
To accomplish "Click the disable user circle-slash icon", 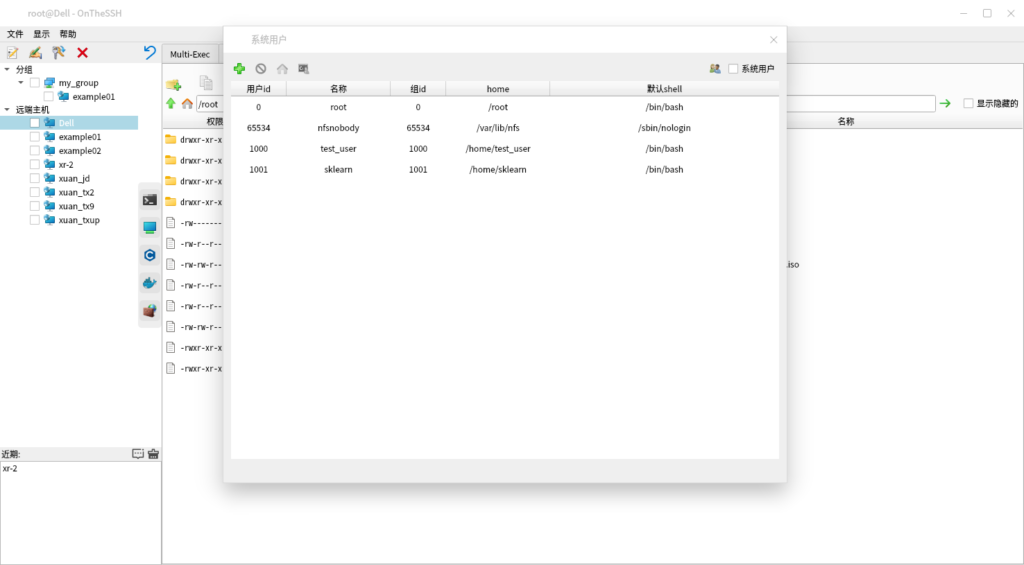I will 261,69.
